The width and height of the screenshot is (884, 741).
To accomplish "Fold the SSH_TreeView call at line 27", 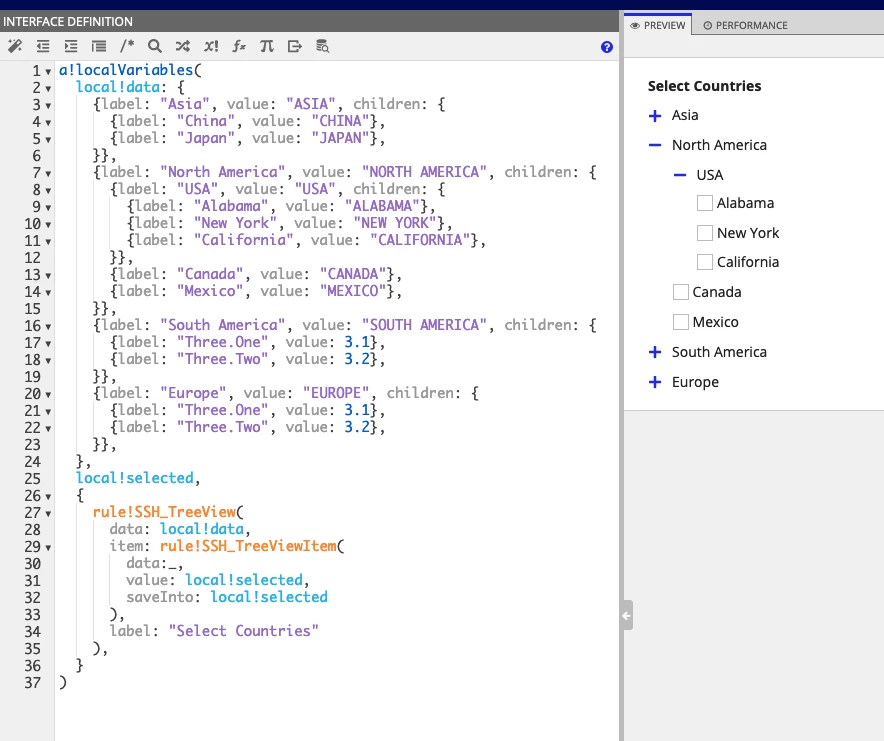I will (48, 514).
